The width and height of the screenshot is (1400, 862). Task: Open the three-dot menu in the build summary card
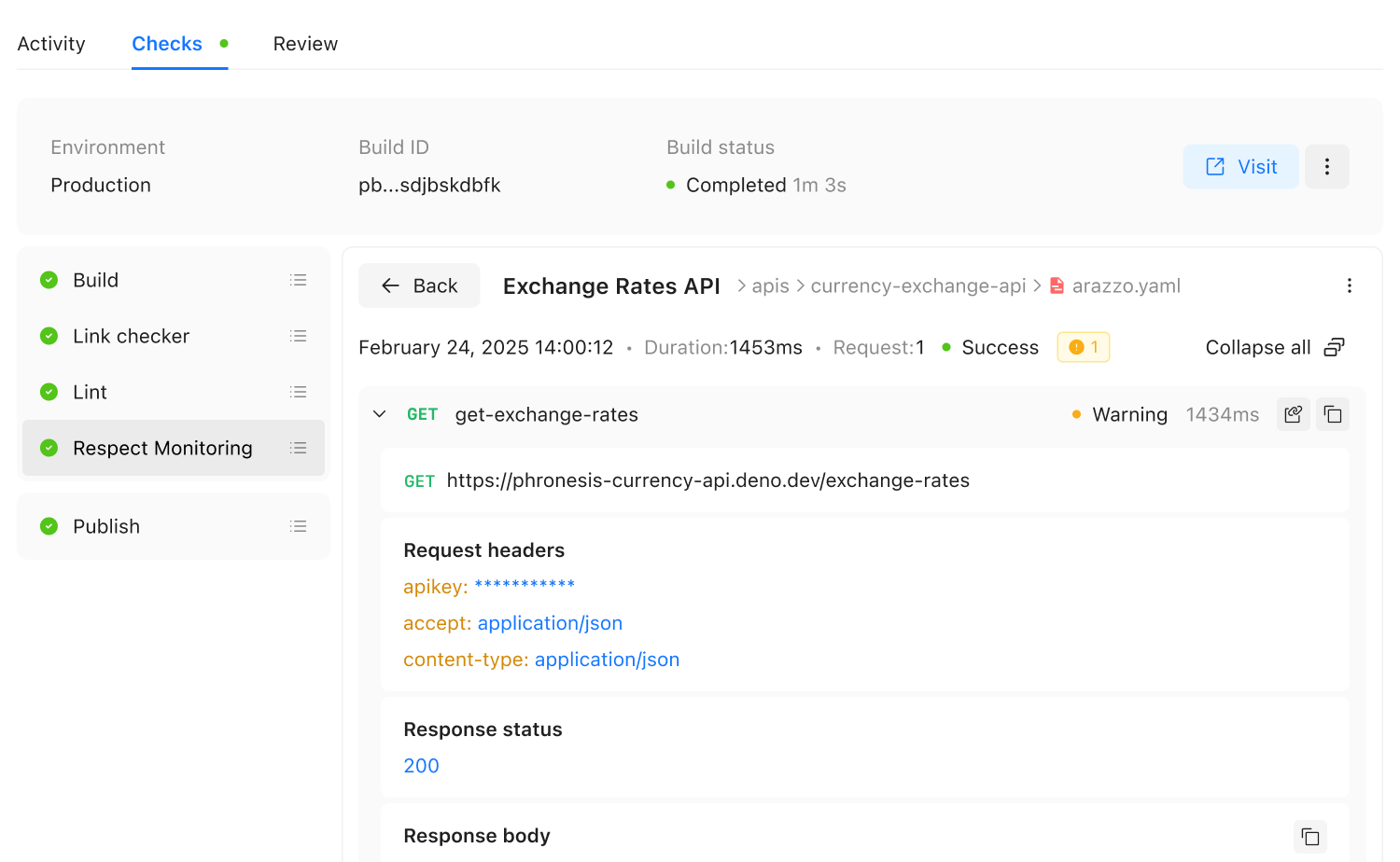point(1326,166)
